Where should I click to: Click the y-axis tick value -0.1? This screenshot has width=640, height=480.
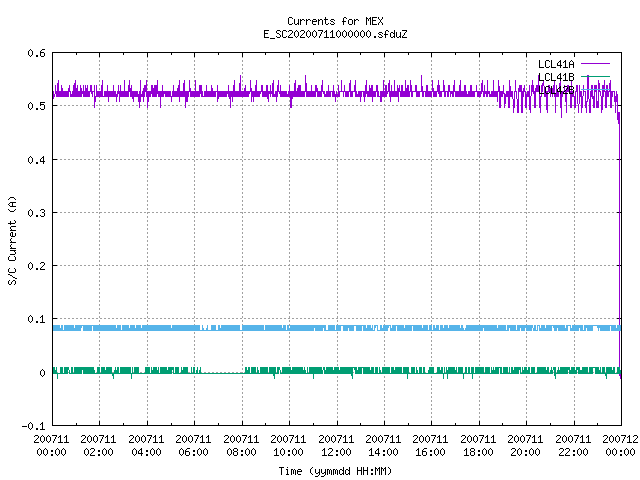tap(33, 426)
